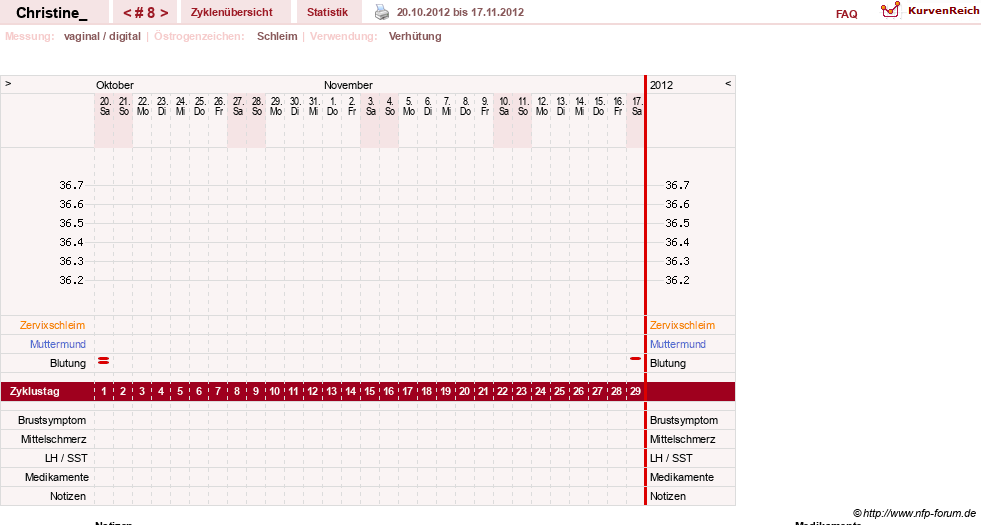This screenshot has height=525, width=981.
Task: Click the '31. Mi' date column header
Action: 314,106
